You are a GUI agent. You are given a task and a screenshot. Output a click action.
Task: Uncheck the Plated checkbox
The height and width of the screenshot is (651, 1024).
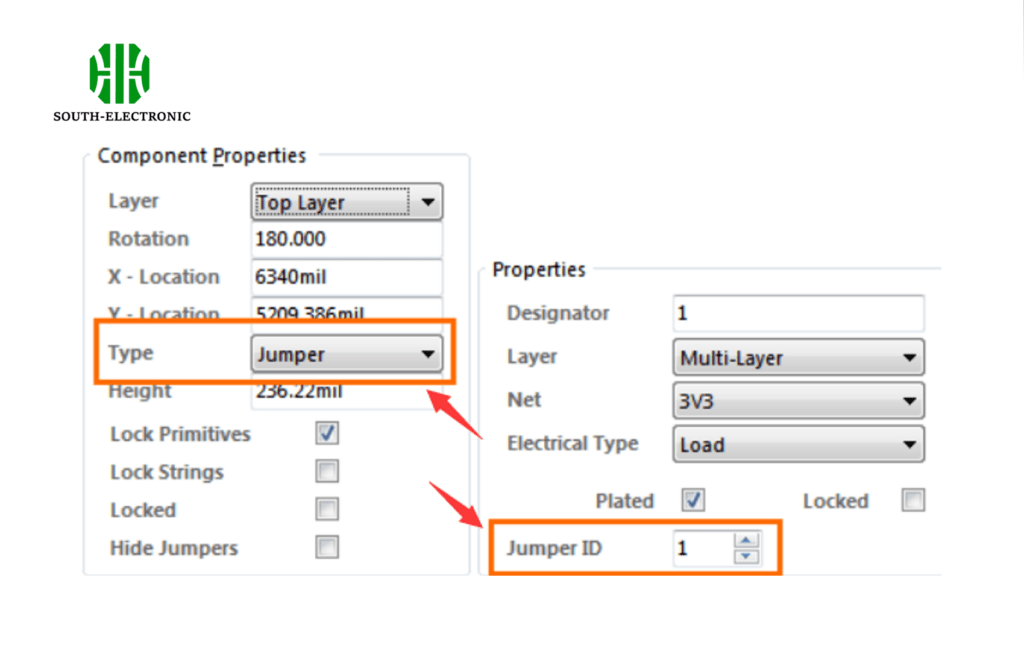pyautogui.click(x=693, y=500)
